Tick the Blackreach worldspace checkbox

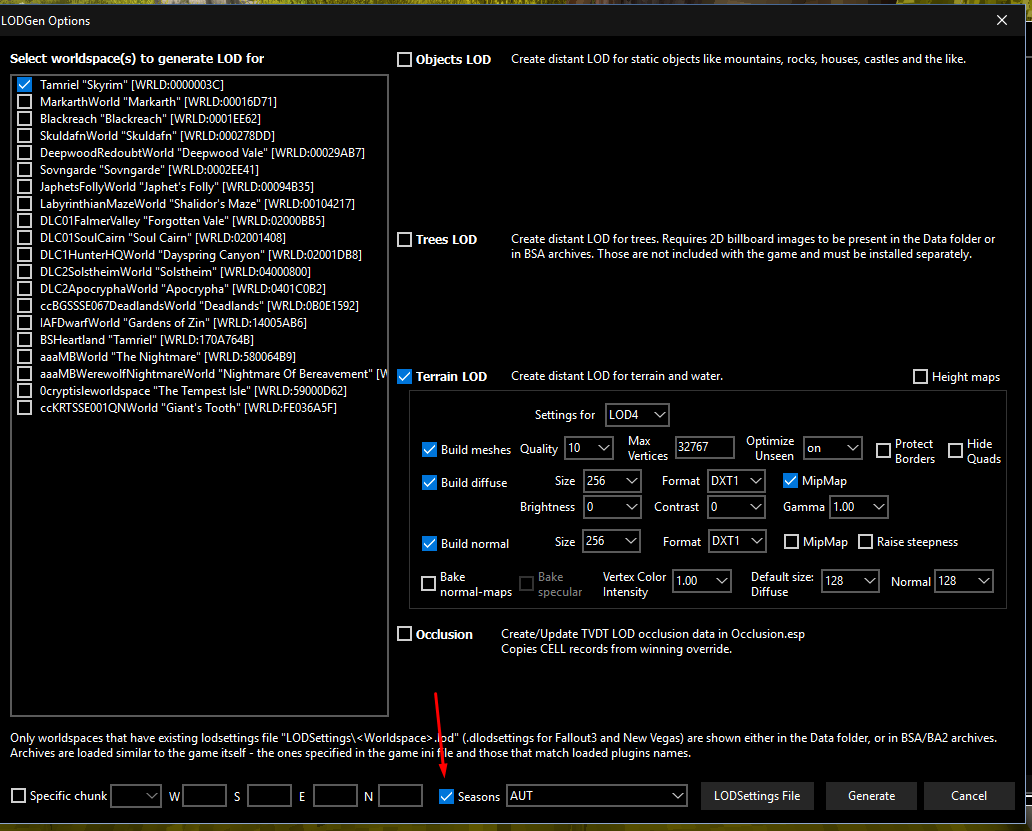[x=24, y=119]
